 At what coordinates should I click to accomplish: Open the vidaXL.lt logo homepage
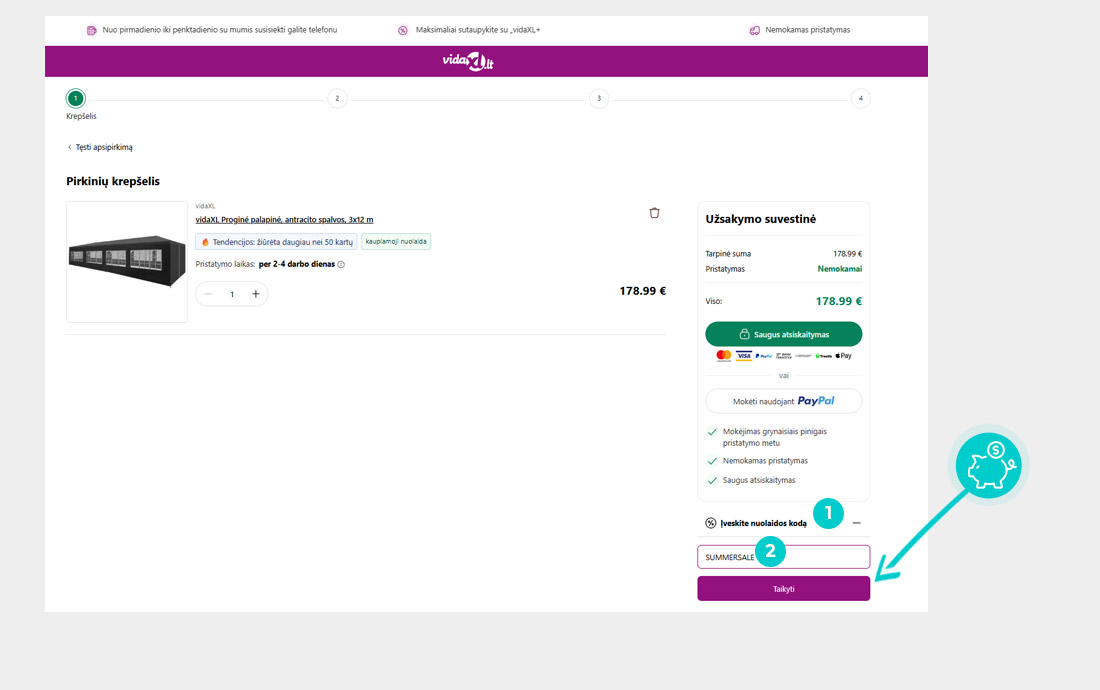[x=468, y=62]
